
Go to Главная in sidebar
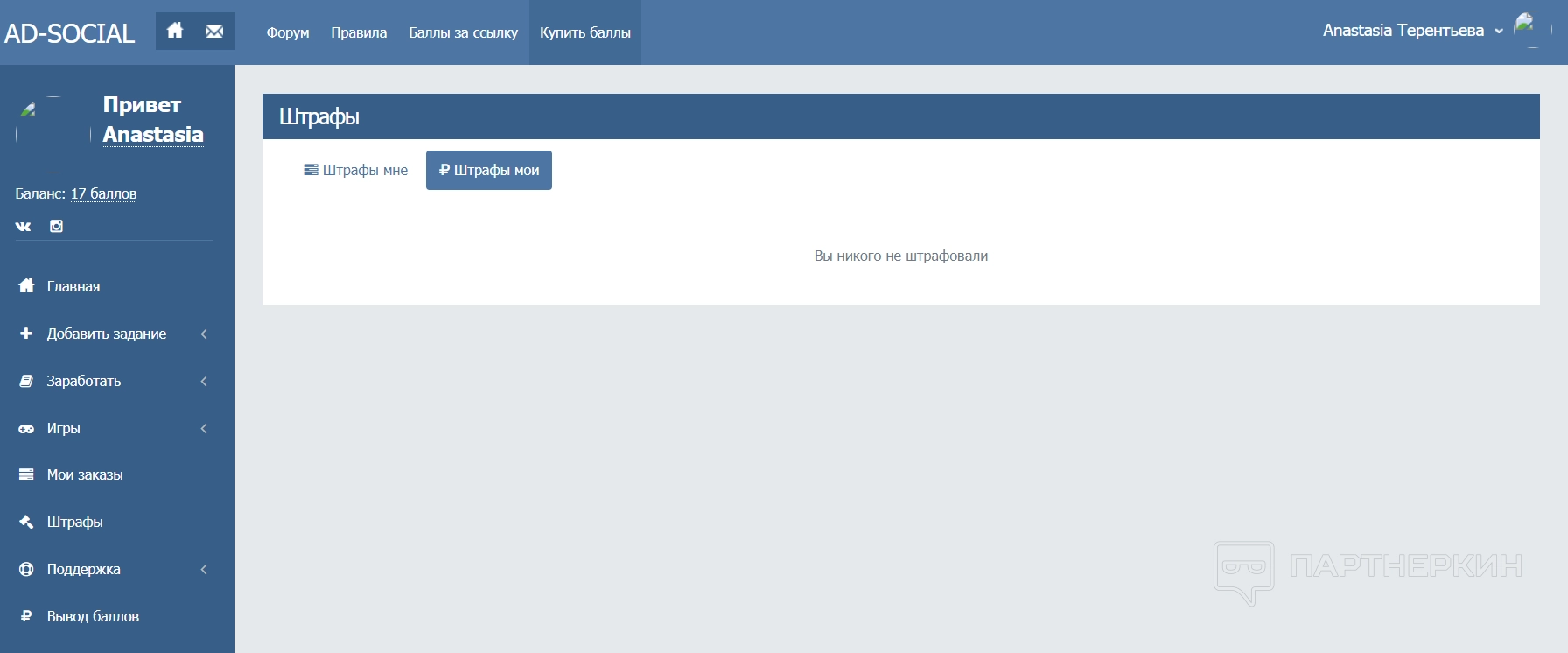click(x=73, y=286)
